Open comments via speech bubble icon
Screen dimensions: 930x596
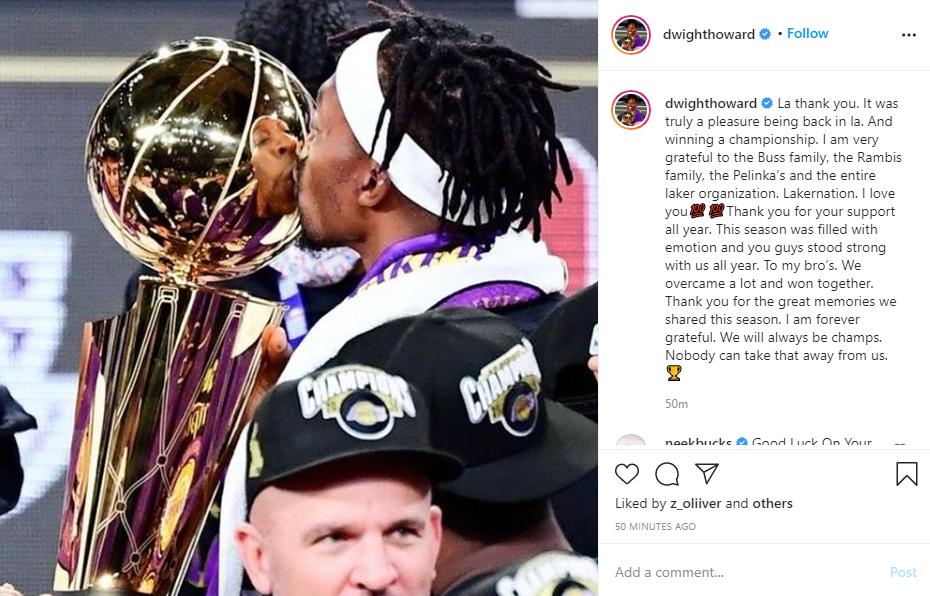[667, 474]
